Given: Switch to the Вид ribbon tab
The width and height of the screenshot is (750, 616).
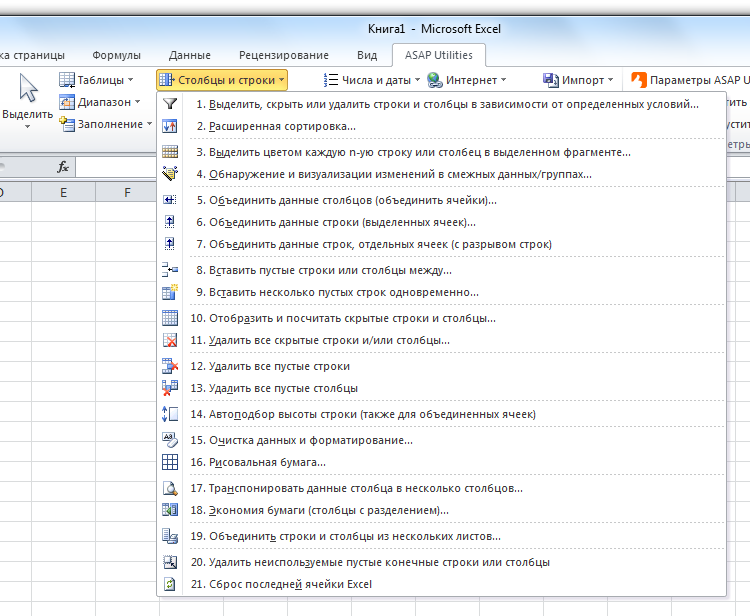Looking at the screenshot, I should tap(367, 55).
